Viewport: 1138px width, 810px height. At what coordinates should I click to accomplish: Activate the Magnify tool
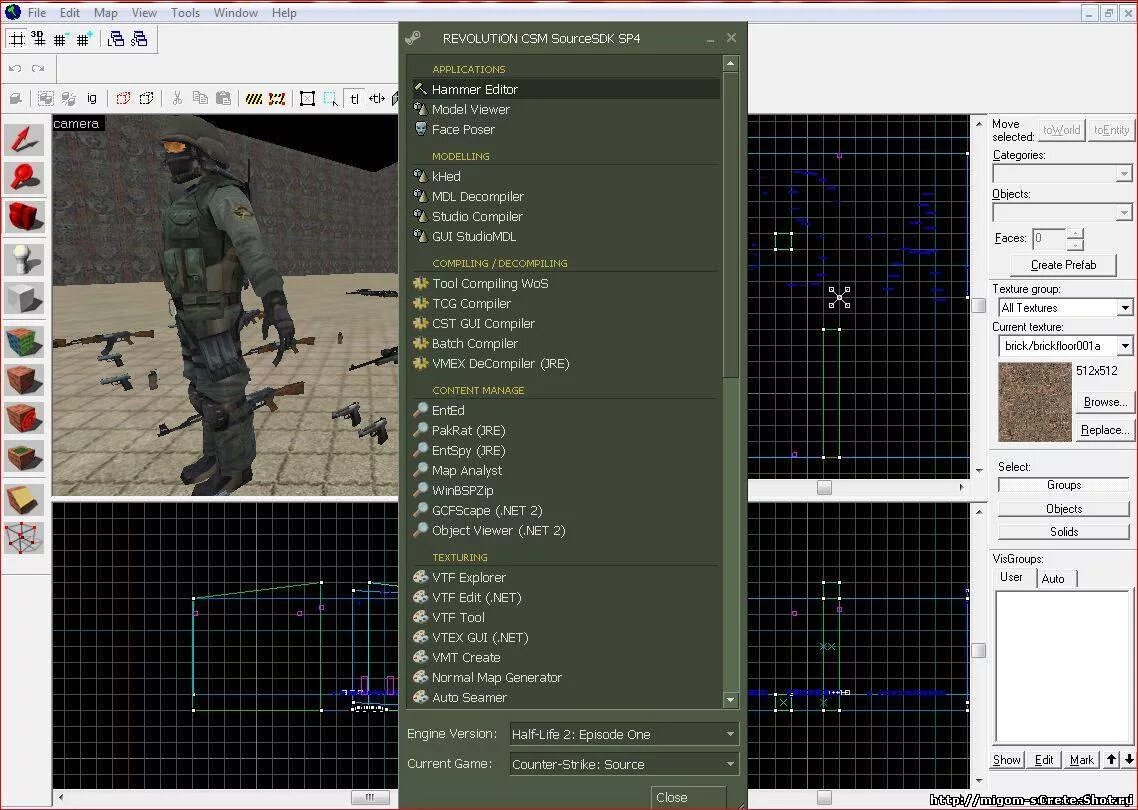click(24, 178)
